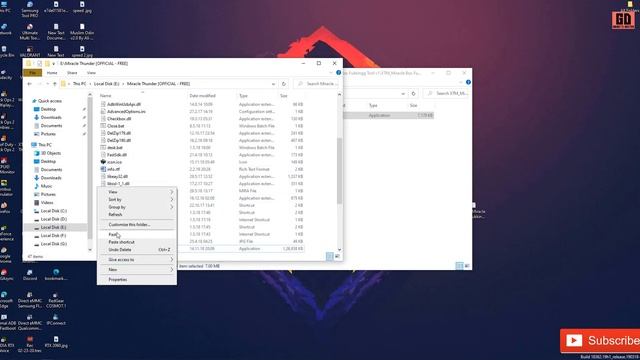Click the Back arrow in Miracle Thunder window
Image resolution: width=640 pixels, height=360 pixels.
point(29,84)
